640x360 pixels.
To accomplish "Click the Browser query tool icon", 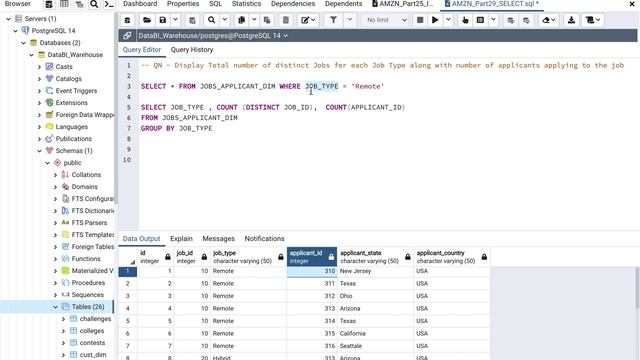I will [x=49, y=4].
